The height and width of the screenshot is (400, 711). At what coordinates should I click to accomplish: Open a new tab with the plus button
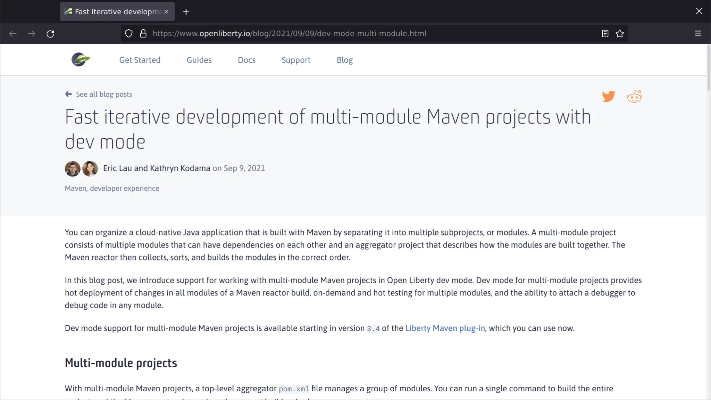click(x=186, y=11)
